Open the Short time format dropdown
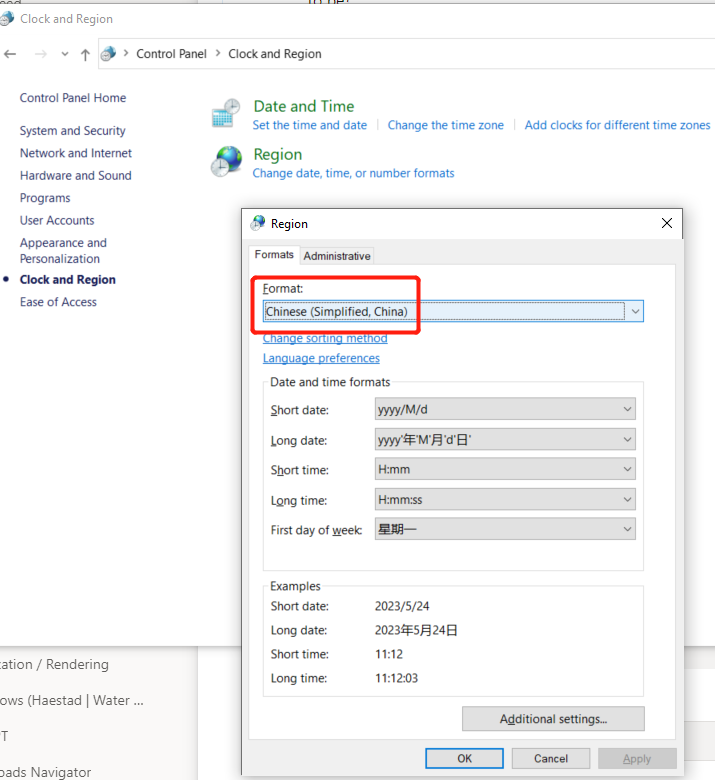The height and width of the screenshot is (780, 715). [505, 469]
